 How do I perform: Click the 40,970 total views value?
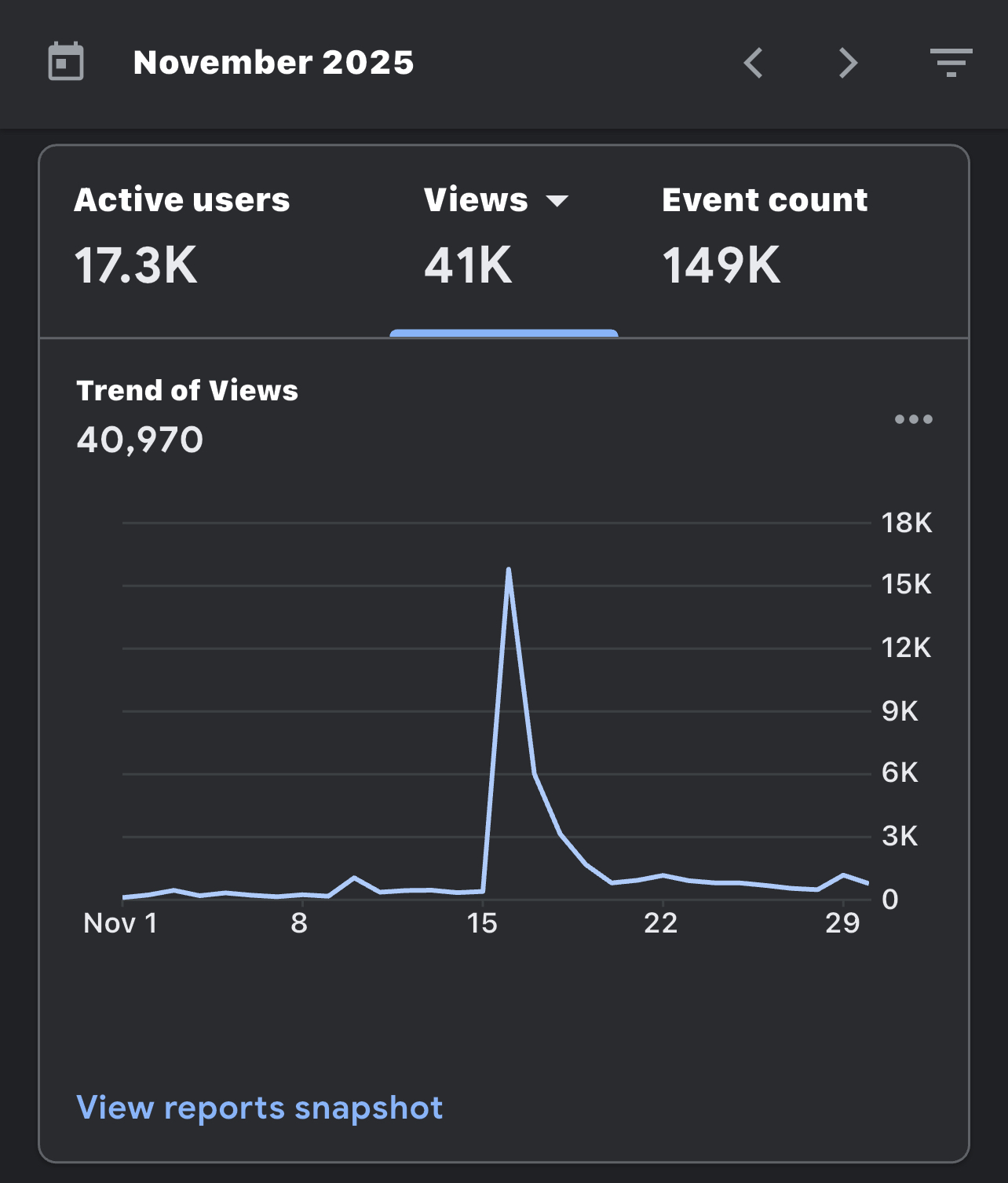coord(140,440)
